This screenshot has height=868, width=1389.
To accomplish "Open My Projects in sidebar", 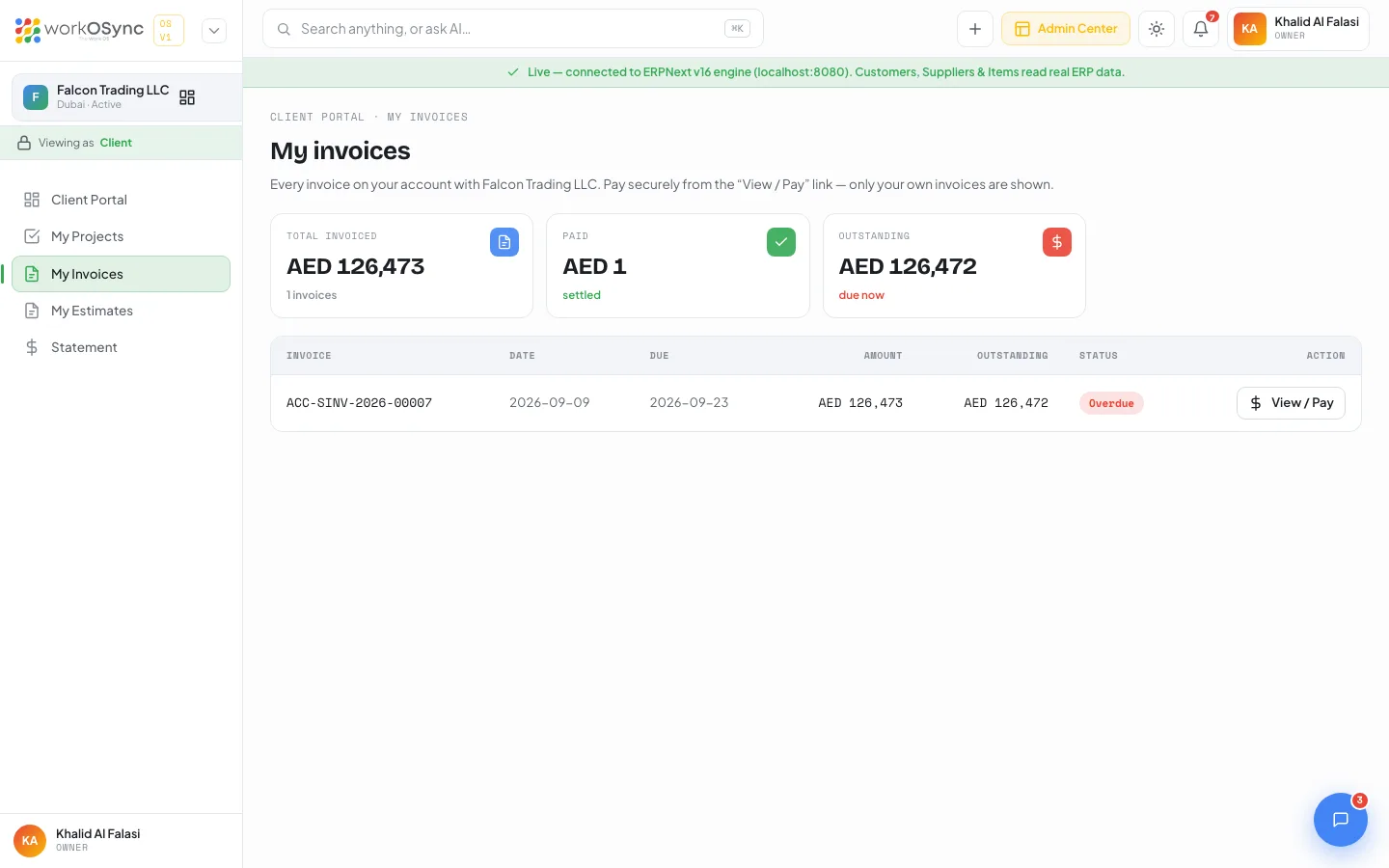I will [x=121, y=236].
